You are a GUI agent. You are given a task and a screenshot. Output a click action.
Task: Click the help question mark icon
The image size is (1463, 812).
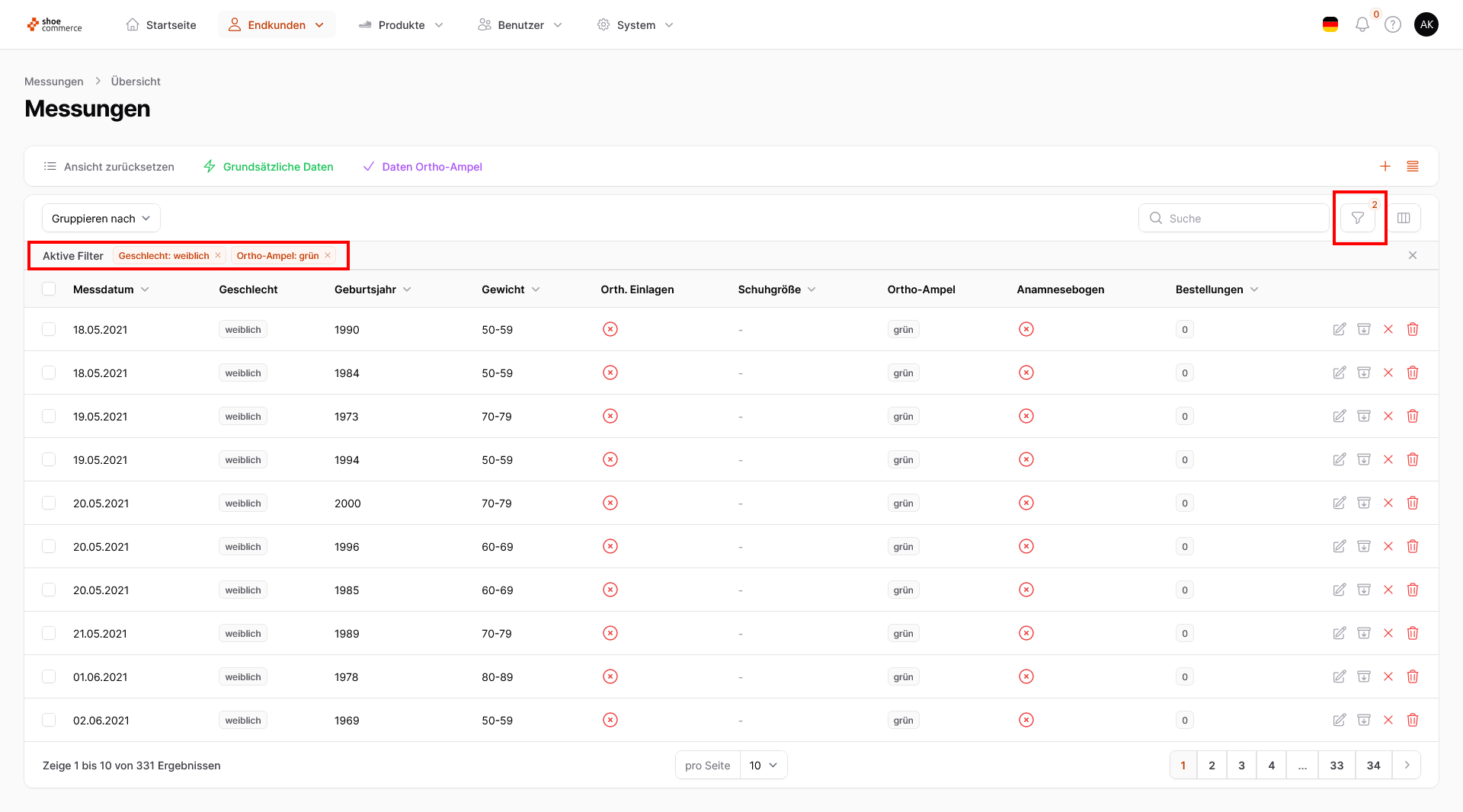tap(1393, 25)
